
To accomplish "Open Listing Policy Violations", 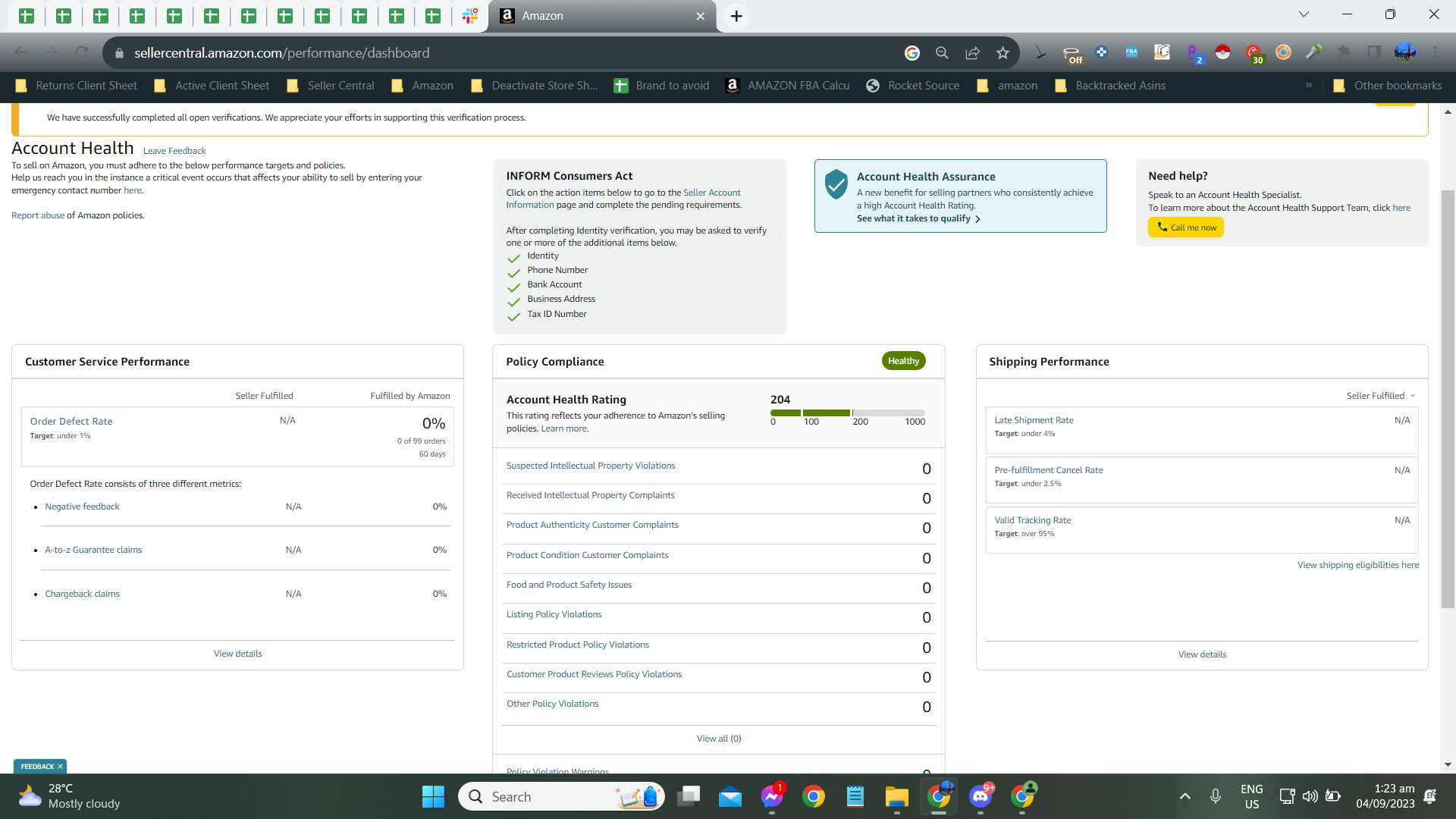I will click(x=554, y=614).
